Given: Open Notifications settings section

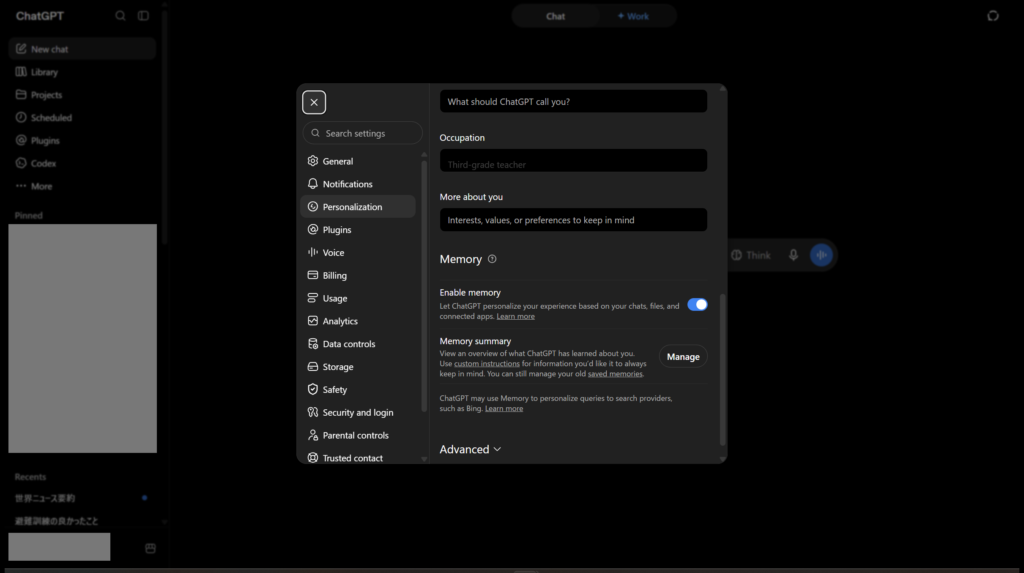Looking at the screenshot, I should pyautogui.click(x=358, y=184).
